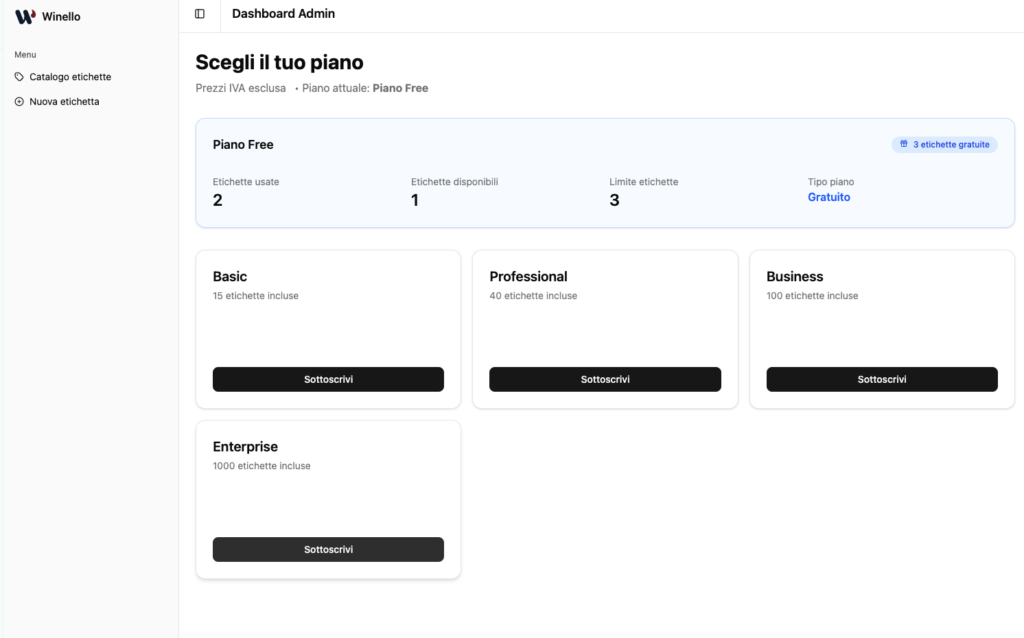Screen dimensions: 1024x638
Task: Click the Winello logo icon
Action: (x=25, y=16)
